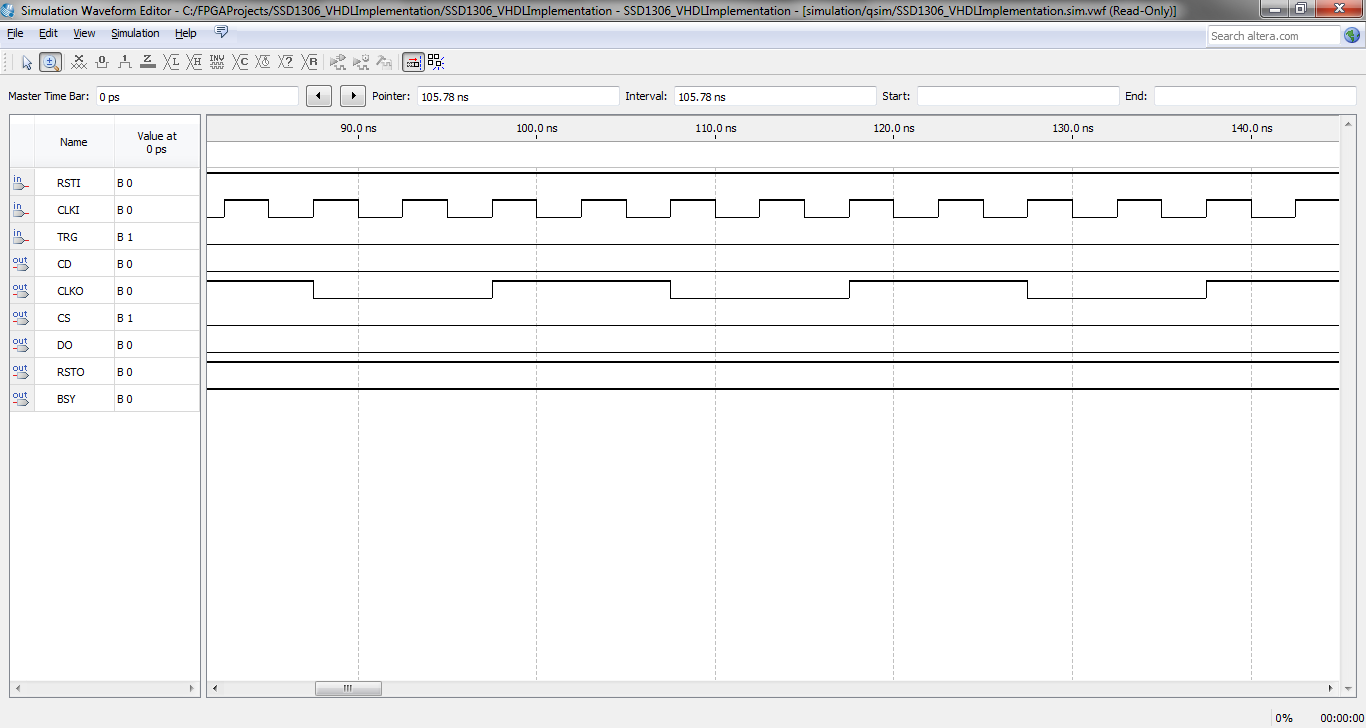This screenshot has height=728, width=1366.
Task: Open the Simulation menu
Action: (x=135, y=33)
